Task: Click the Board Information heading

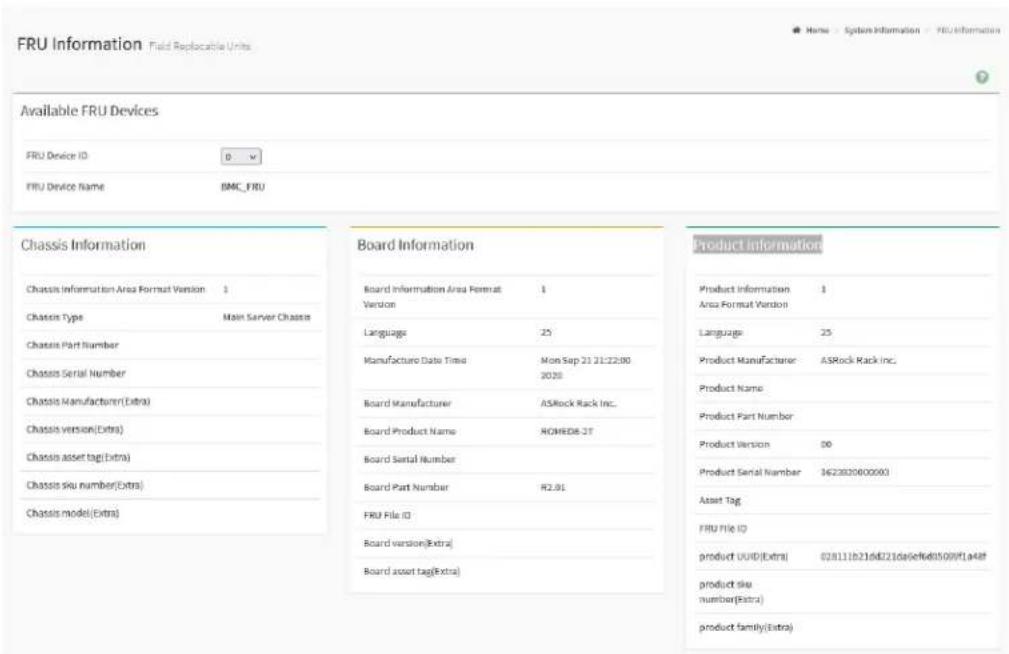Action: 415,245
